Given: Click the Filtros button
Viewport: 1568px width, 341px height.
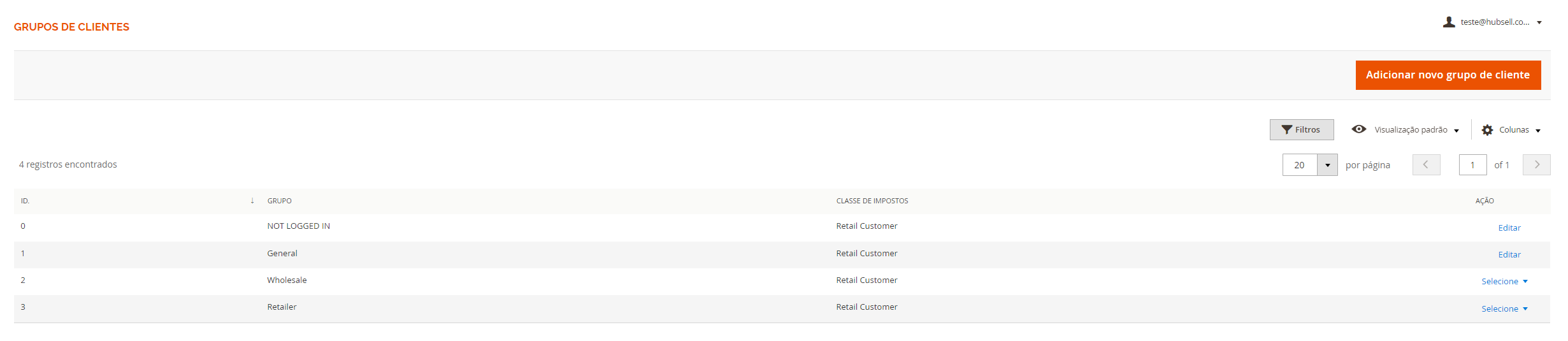Looking at the screenshot, I should pyautogui.click(x=1301, y=130).
